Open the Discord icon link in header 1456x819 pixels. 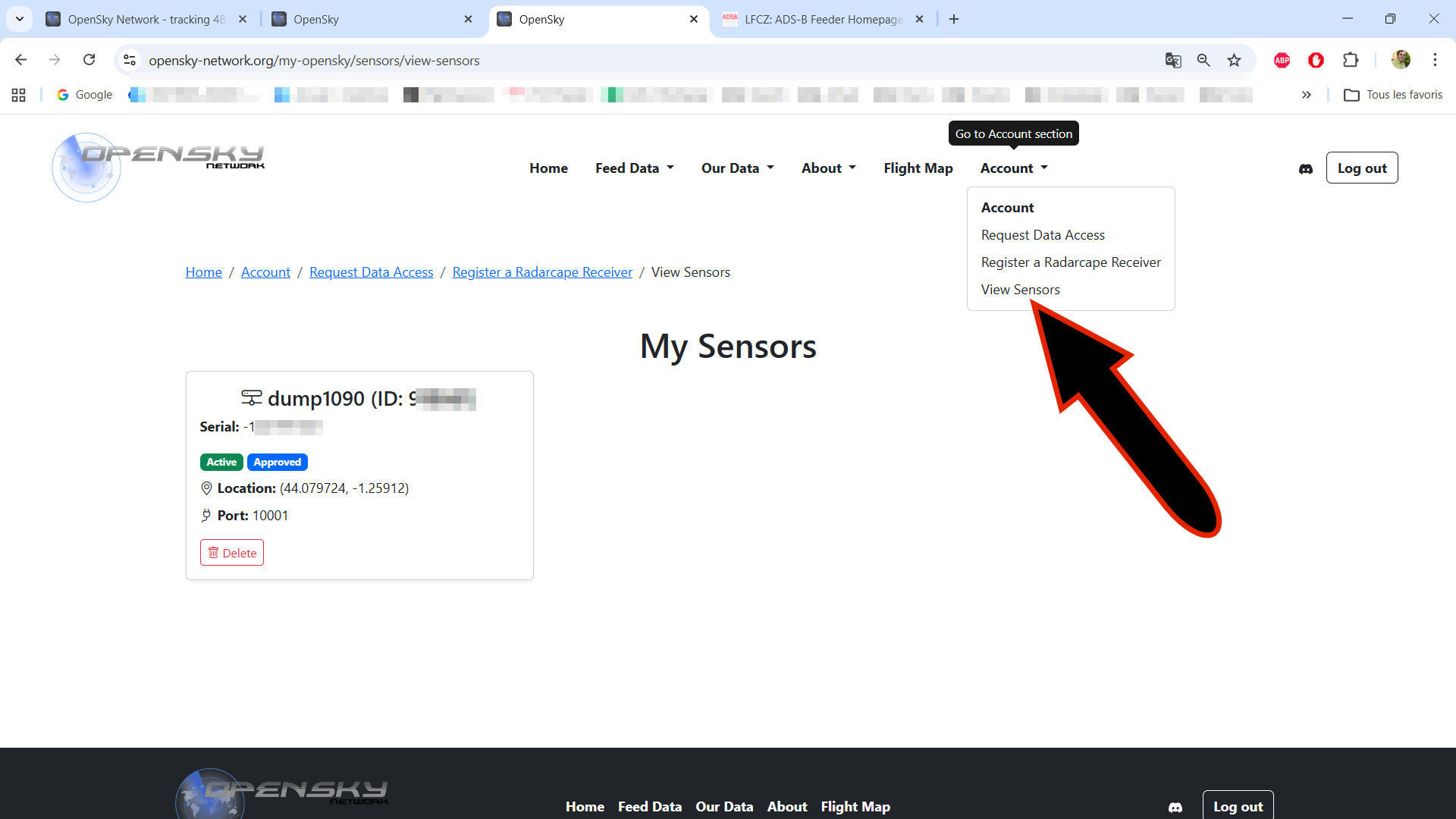pos(1305,168)
